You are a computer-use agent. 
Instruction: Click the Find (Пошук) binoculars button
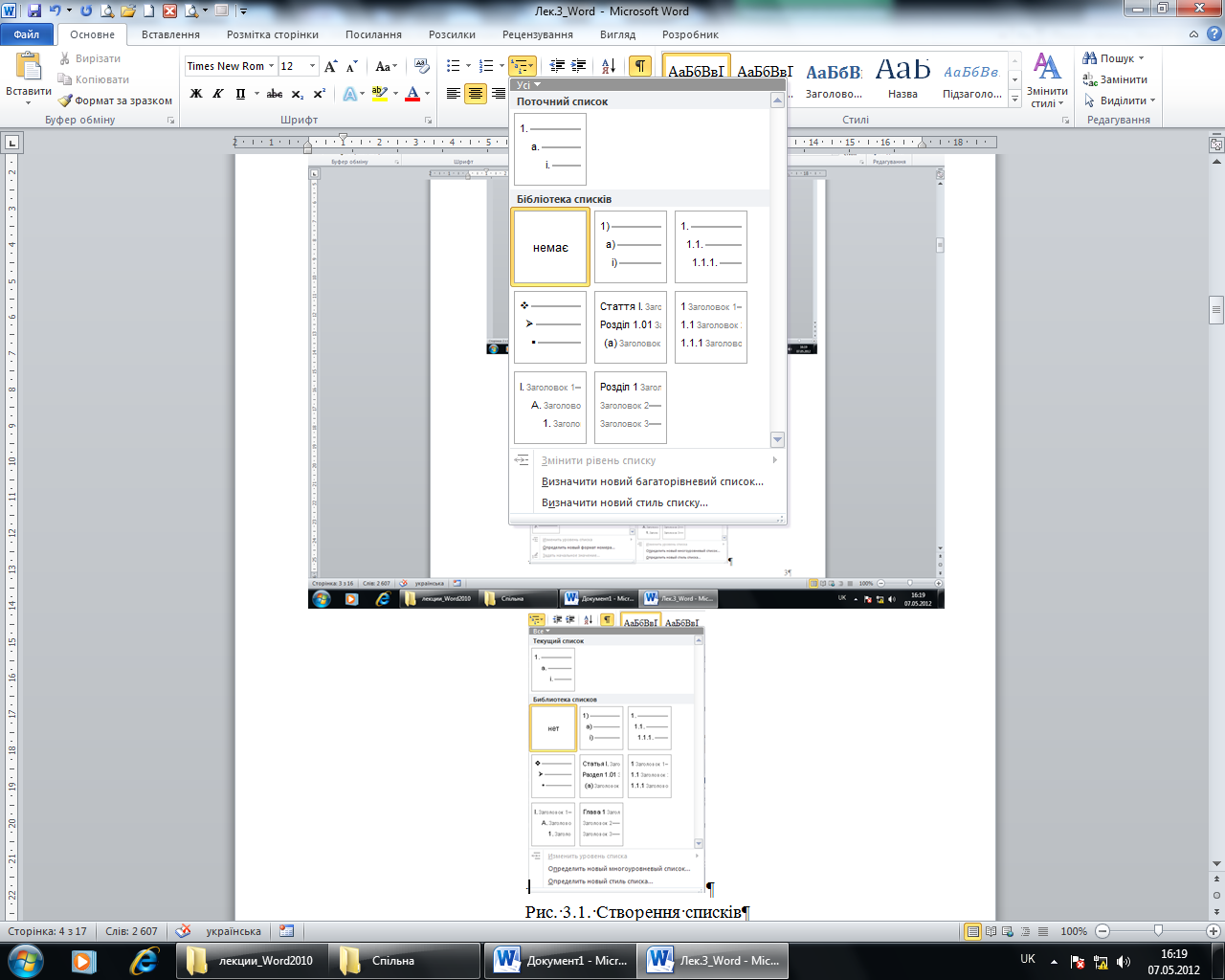click(1113, 58)
